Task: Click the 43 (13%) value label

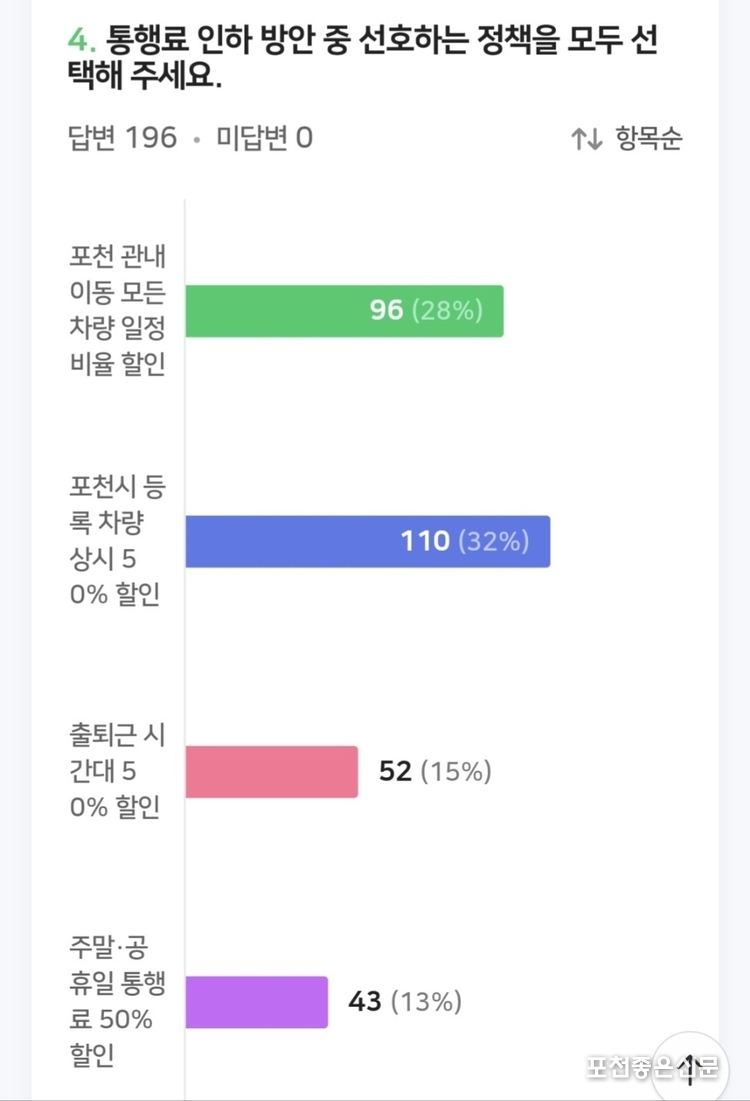Action: point(404,1001)
